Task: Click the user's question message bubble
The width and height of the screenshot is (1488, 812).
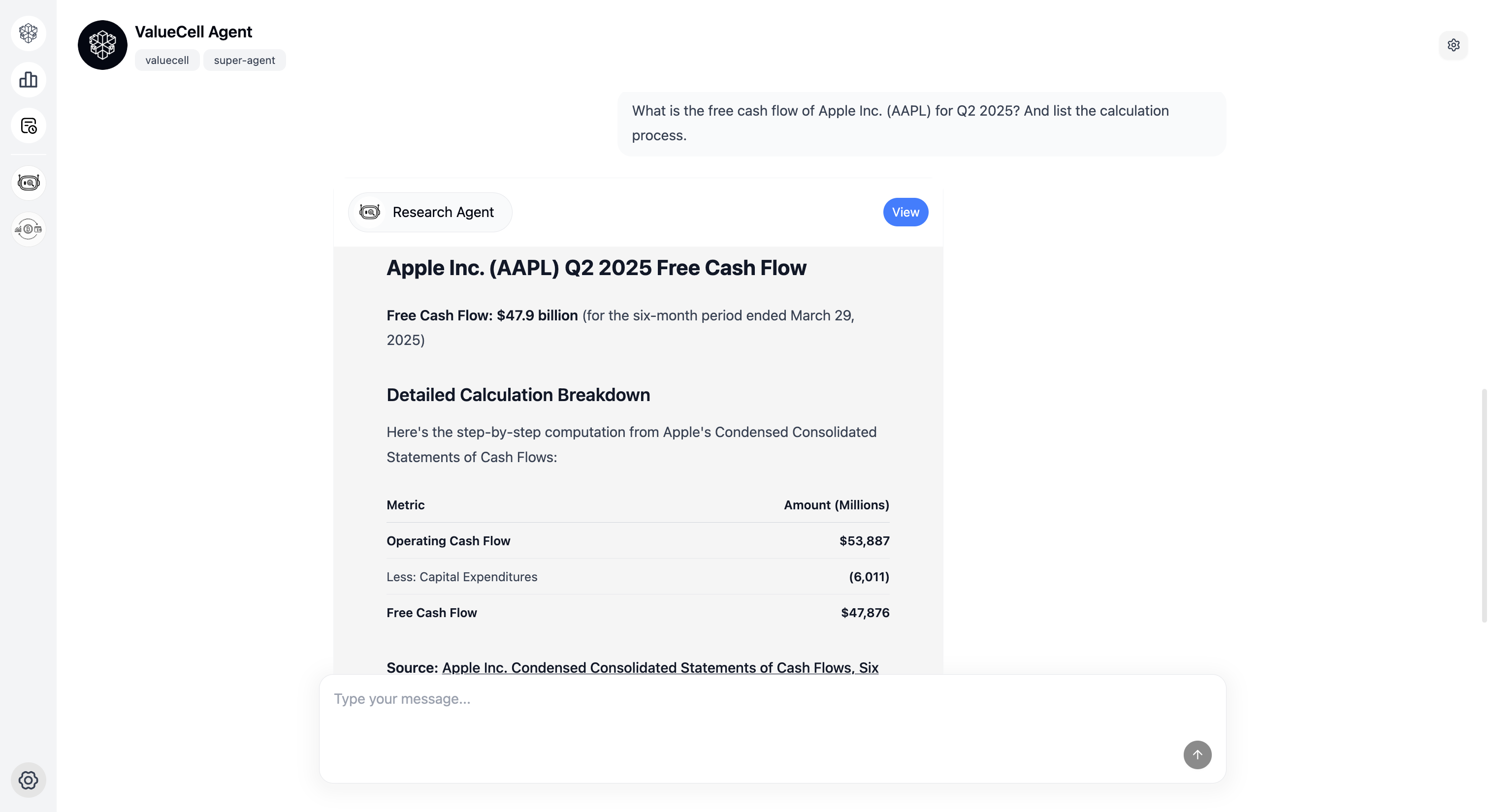Action: point(921,123)
